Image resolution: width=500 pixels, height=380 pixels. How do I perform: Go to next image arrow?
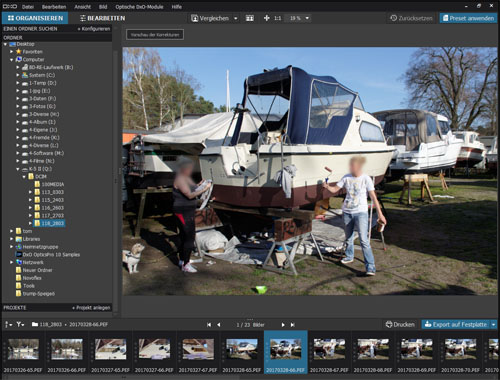point(283,325)
